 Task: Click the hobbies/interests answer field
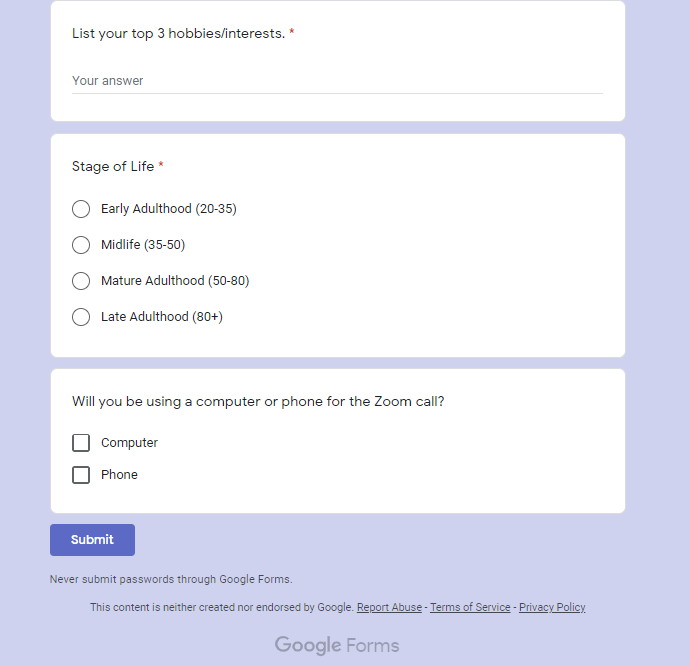coord(337,81)
